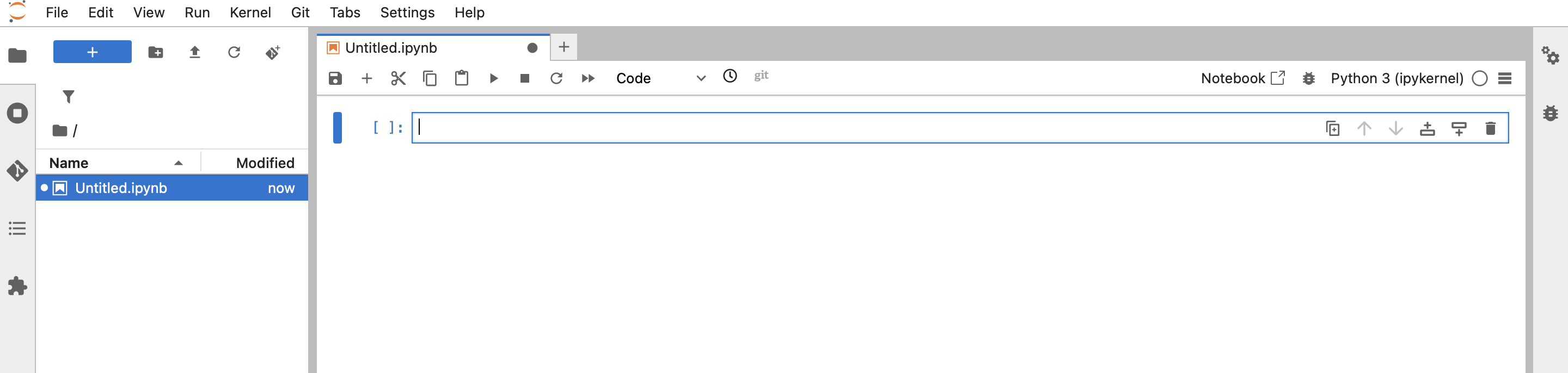Open the Extension Manager puzzle icon

[x=17, y=286]
